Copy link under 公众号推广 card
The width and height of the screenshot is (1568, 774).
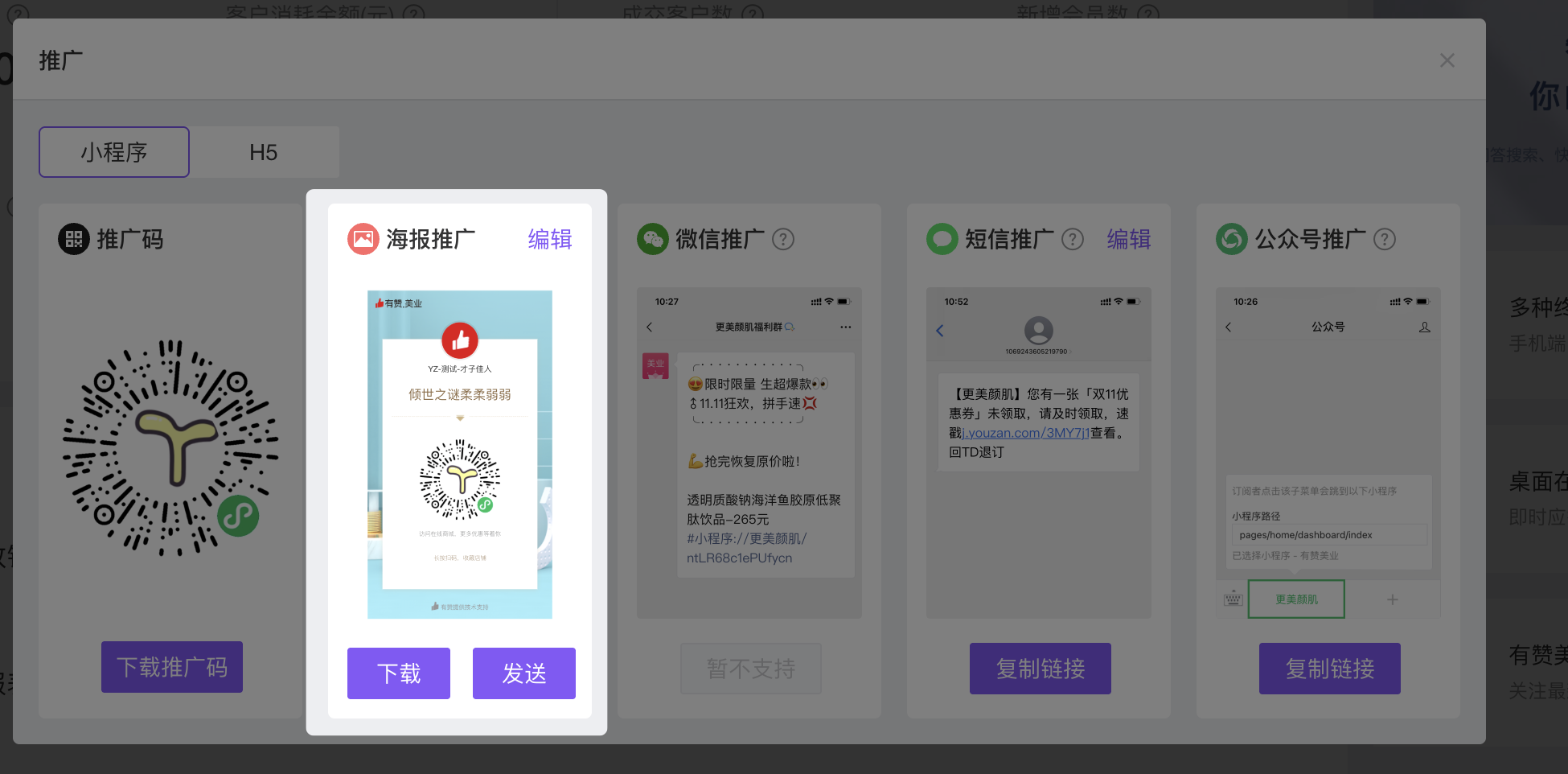(1330, 669)
